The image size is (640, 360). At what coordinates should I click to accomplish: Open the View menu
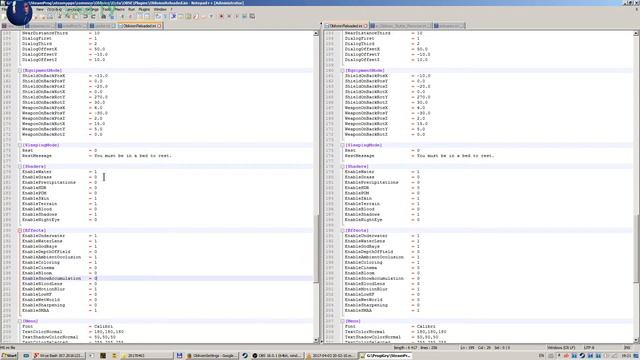(40, 9)
